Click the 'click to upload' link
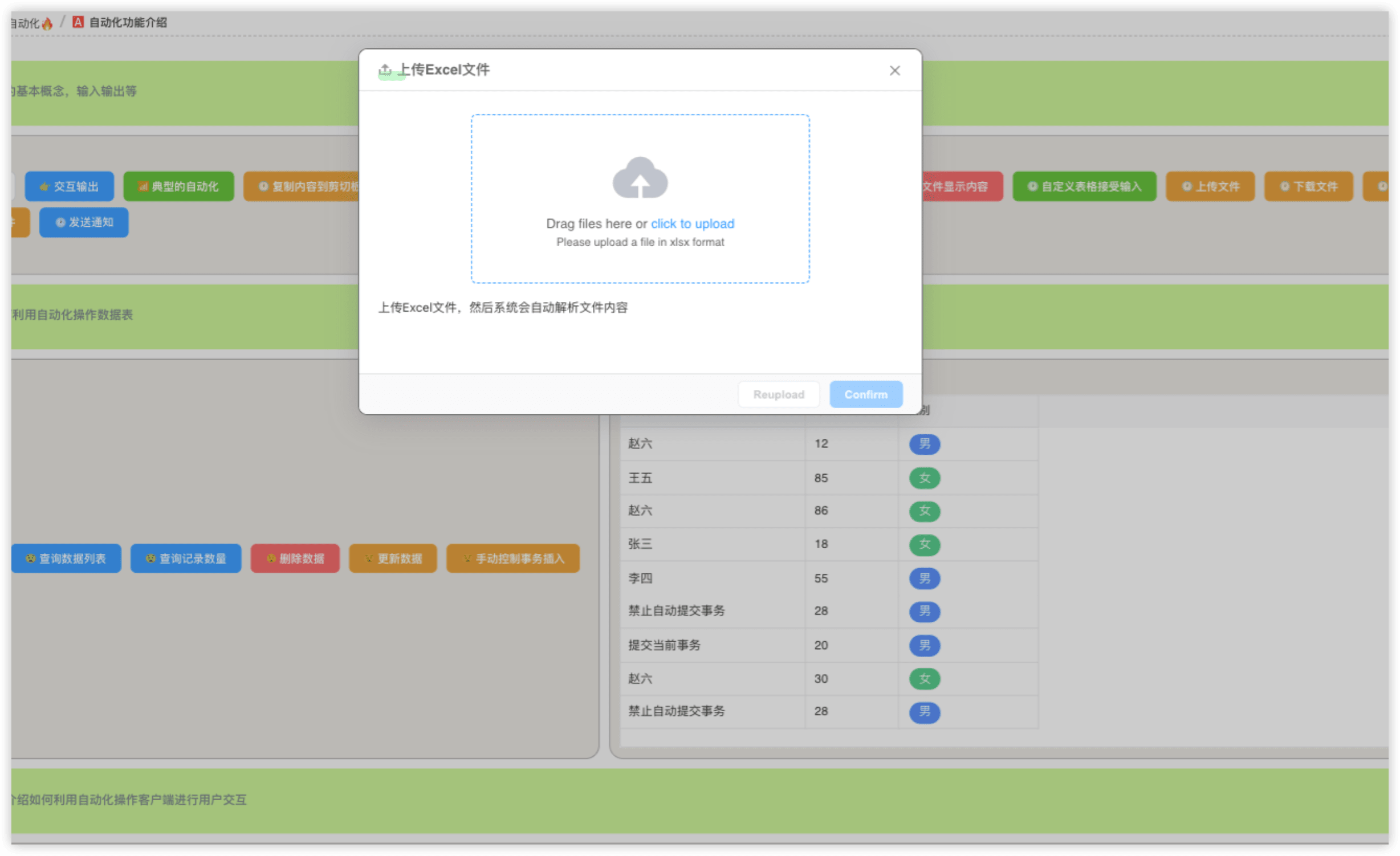The image size is (1400, 856). 692,223
